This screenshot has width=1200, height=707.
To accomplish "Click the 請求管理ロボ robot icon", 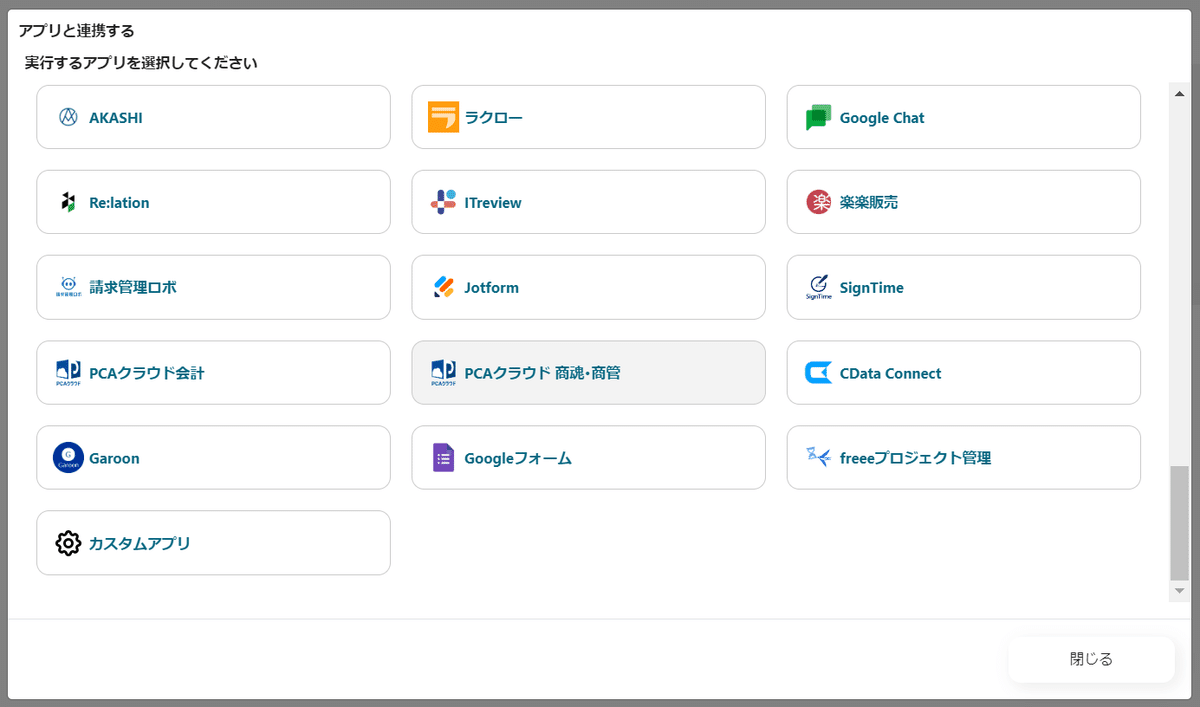I will 68,287.
